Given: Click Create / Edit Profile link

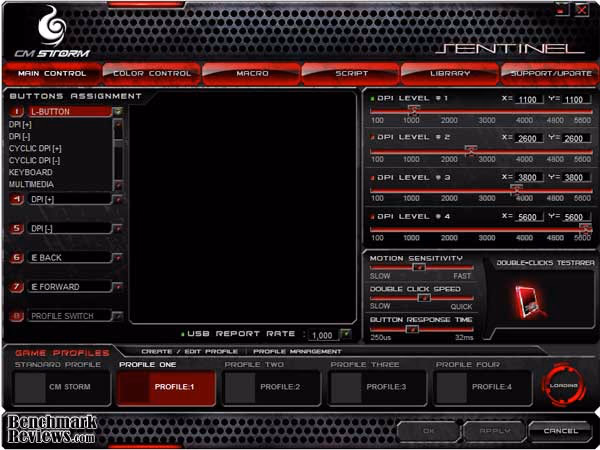Looking at the screenshot, I should click(x=190, y=351).
